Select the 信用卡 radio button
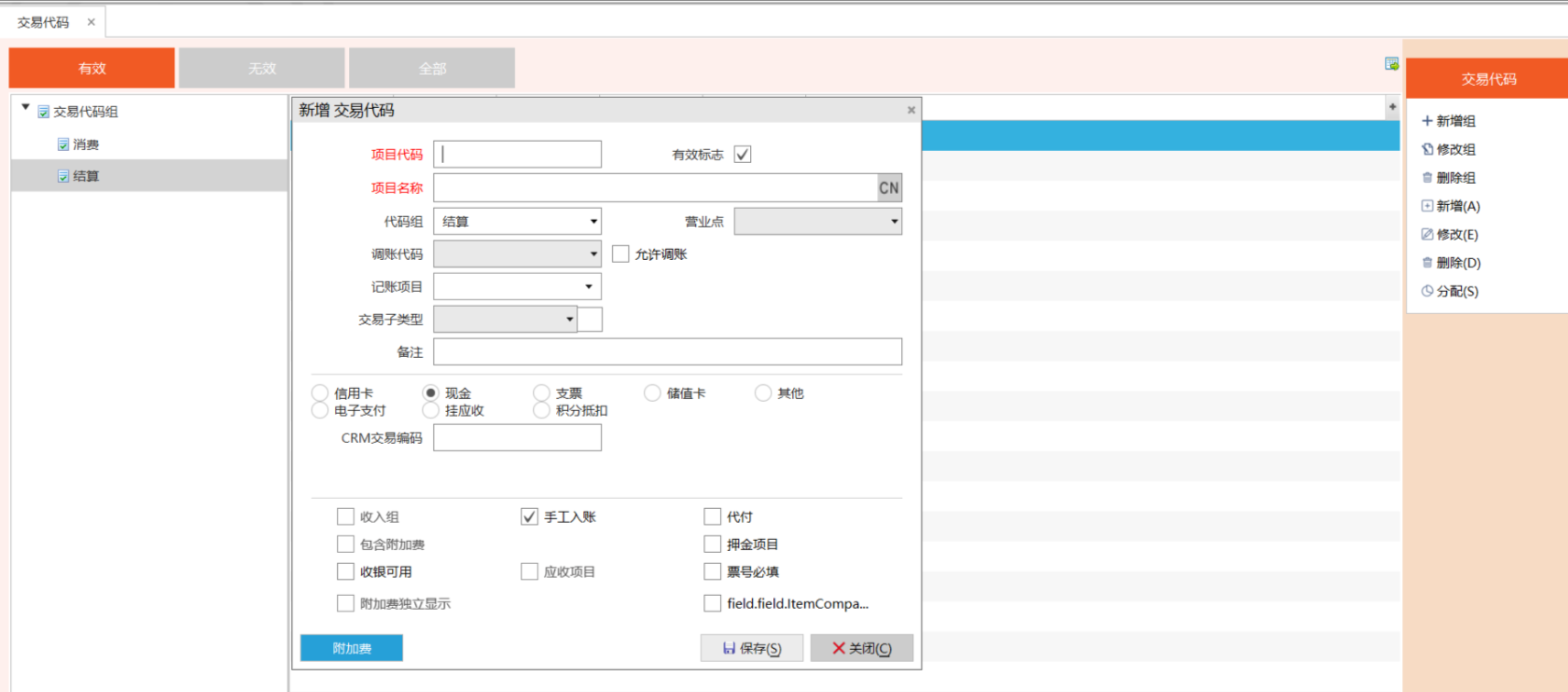 tap(320, 394)
